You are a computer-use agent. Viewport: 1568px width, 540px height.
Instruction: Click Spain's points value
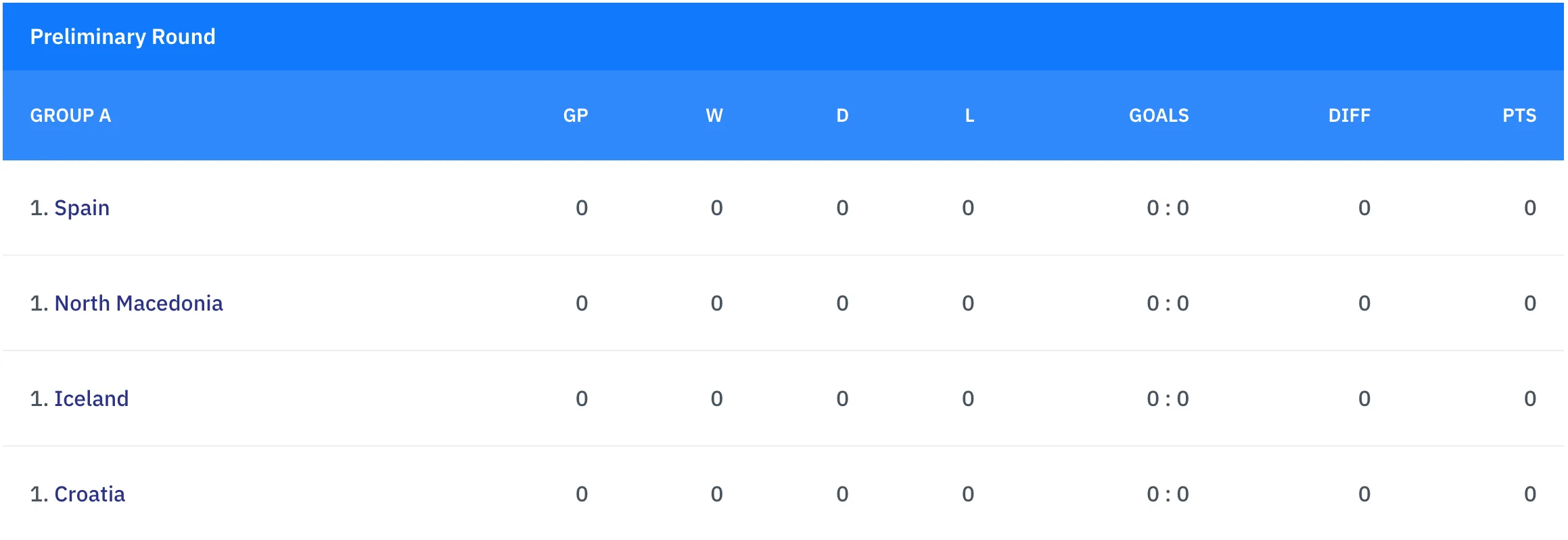click(1529, 208)
